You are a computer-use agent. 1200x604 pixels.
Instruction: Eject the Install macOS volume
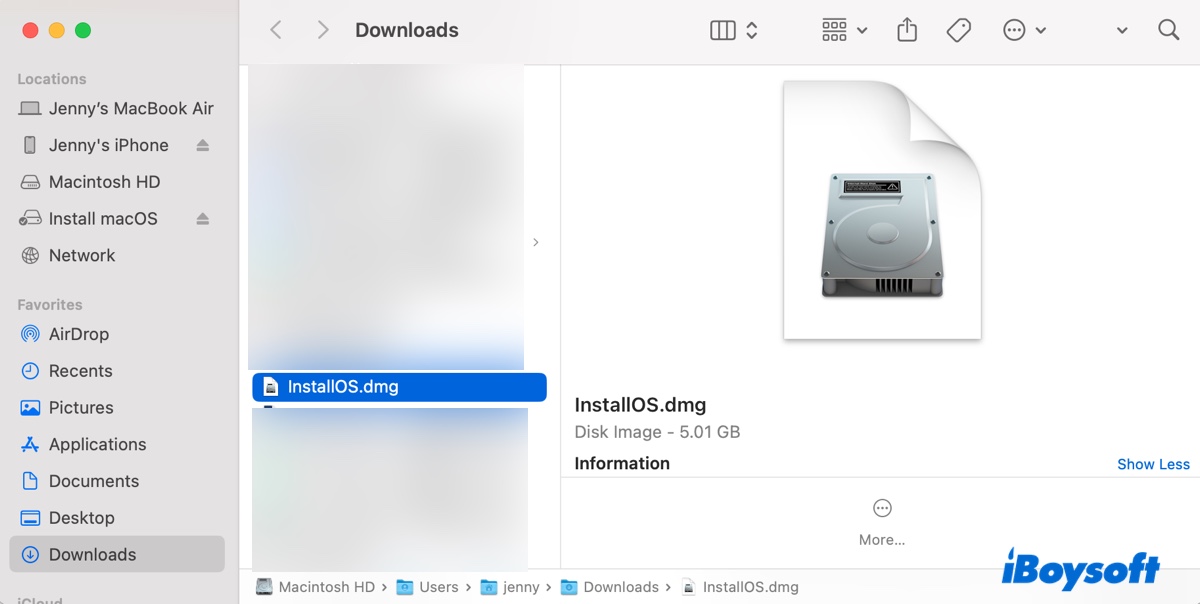[203, 219]
